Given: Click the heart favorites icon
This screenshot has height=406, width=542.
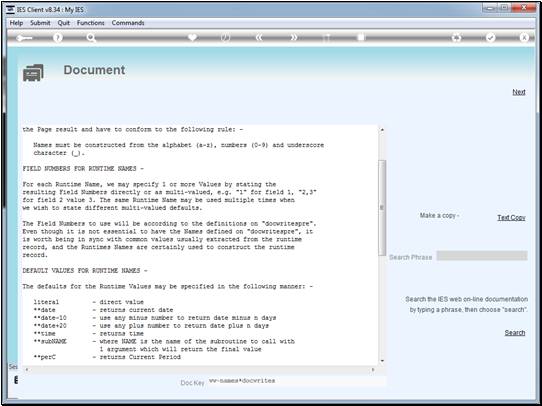Looking at the screenshot, I should tap(192, 37).
